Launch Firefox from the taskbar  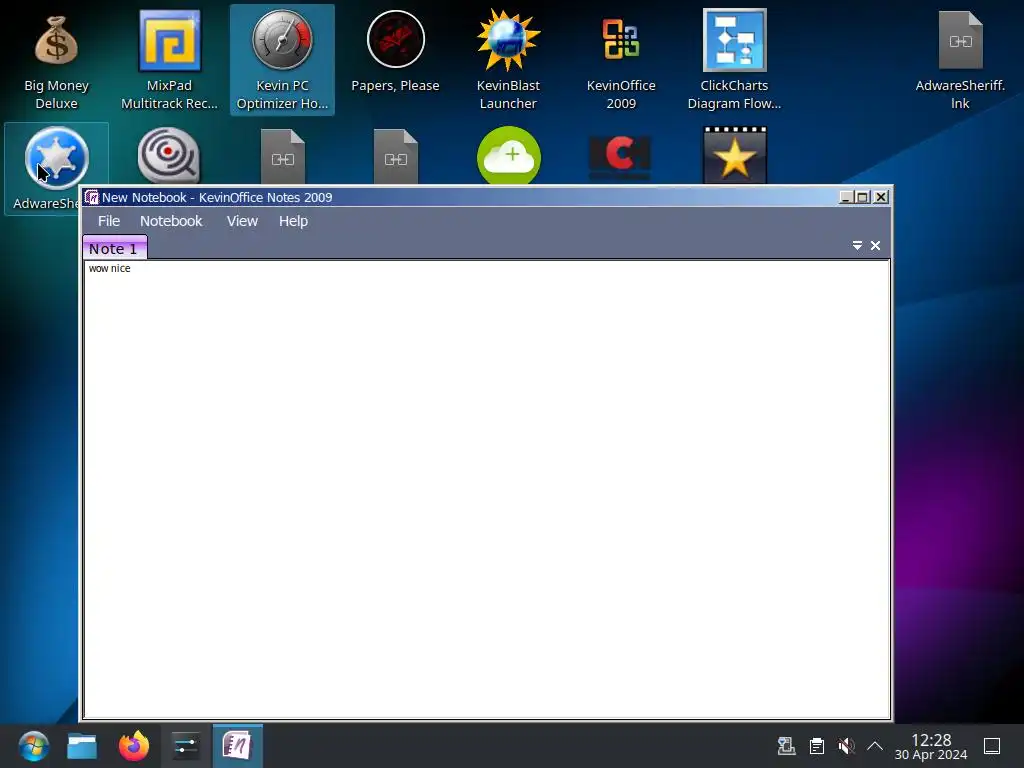tap(134, 746)
